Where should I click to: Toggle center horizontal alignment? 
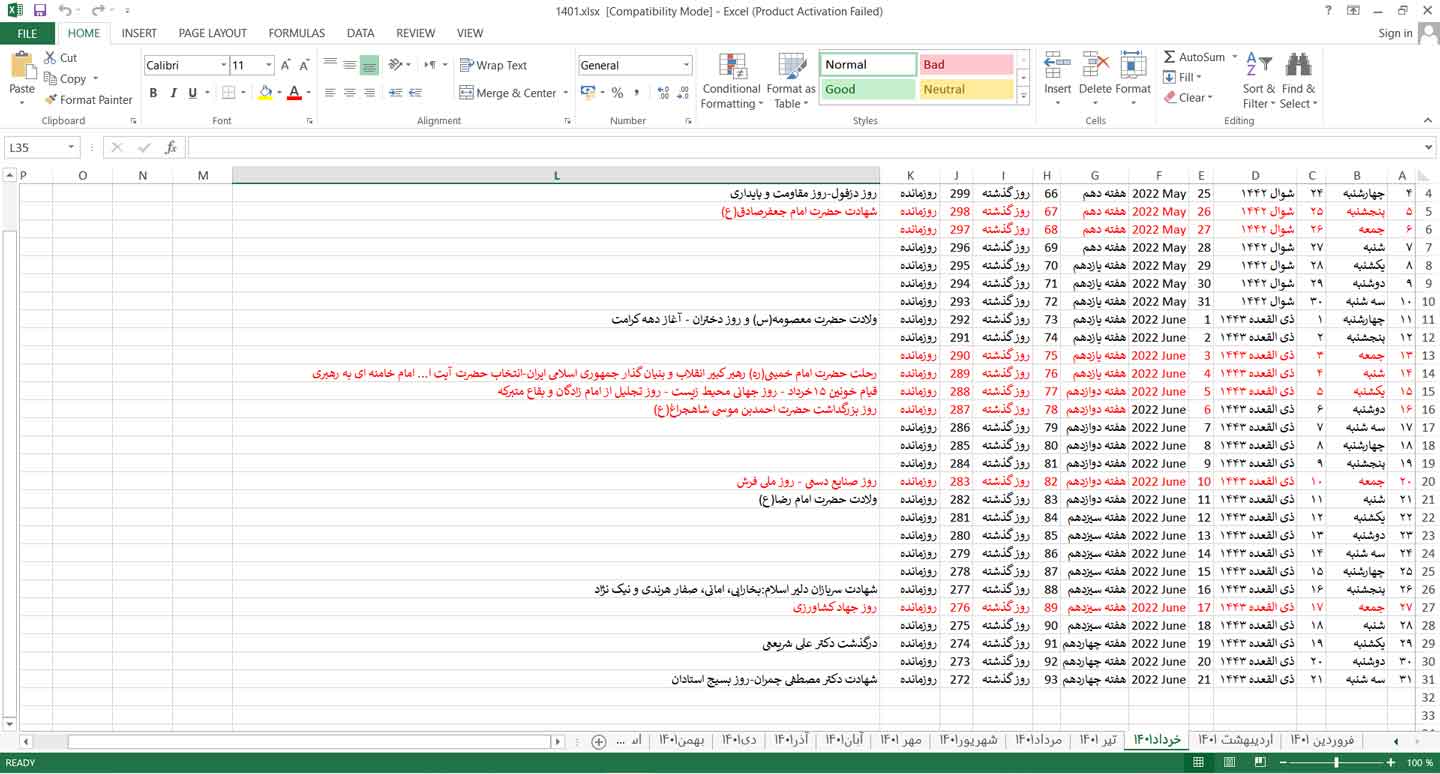pos(349,93)
